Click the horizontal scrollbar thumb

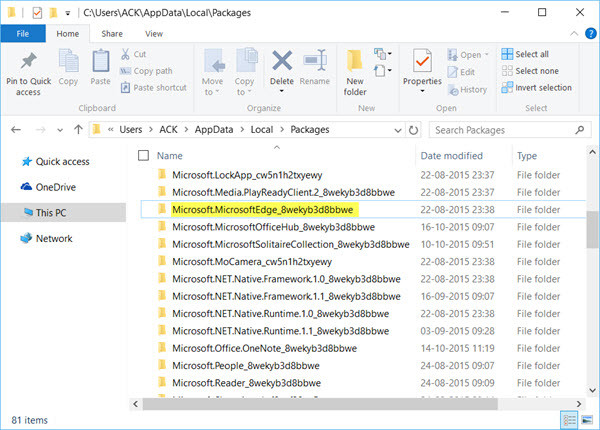tap(320, 404)
